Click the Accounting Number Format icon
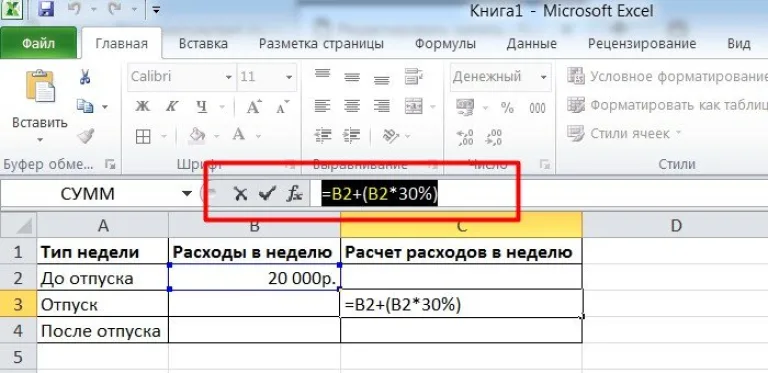The height and width of the screenshot is (373, 768). coord(465,106)
